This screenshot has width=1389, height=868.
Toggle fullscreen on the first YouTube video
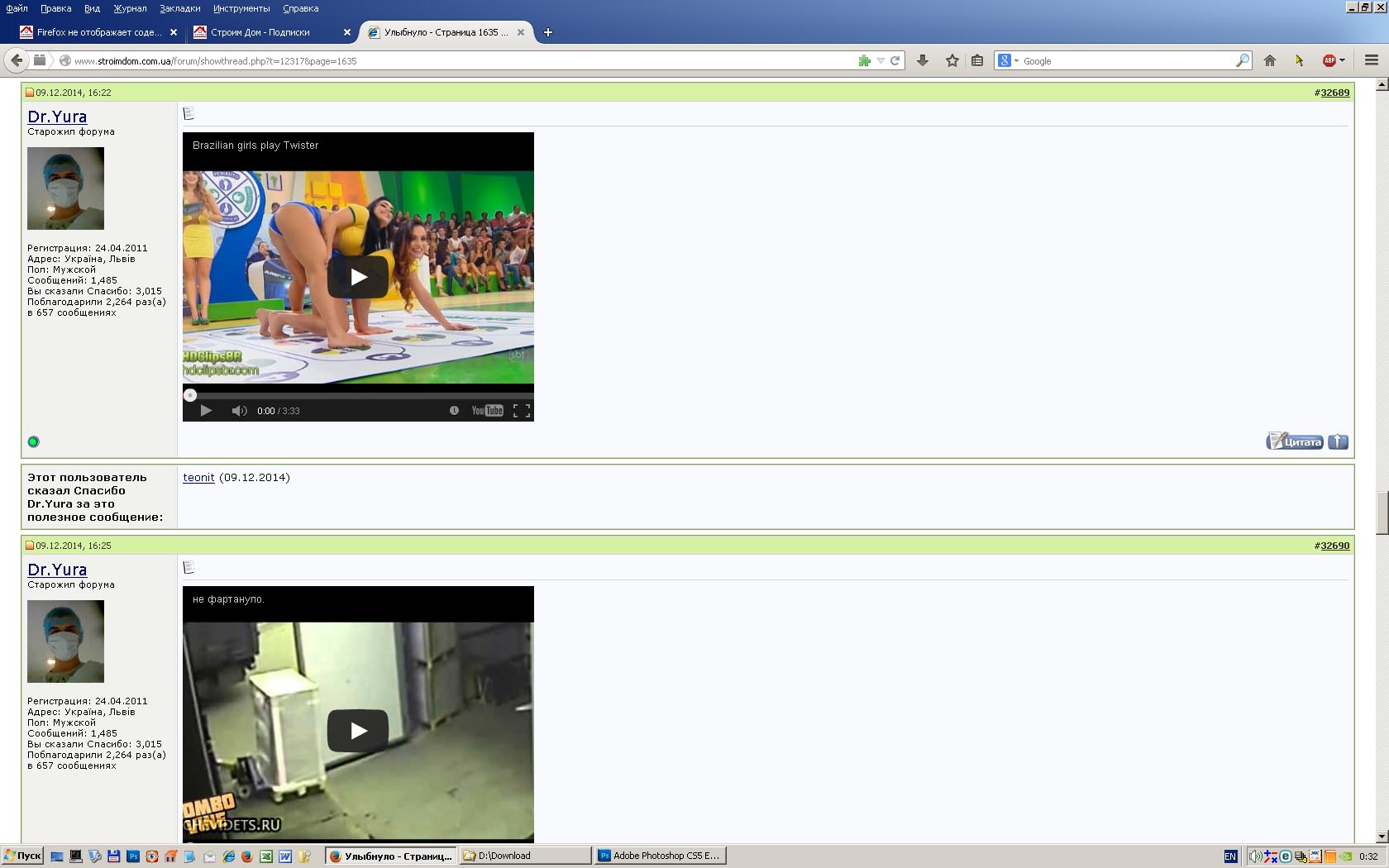click(522, 411)
